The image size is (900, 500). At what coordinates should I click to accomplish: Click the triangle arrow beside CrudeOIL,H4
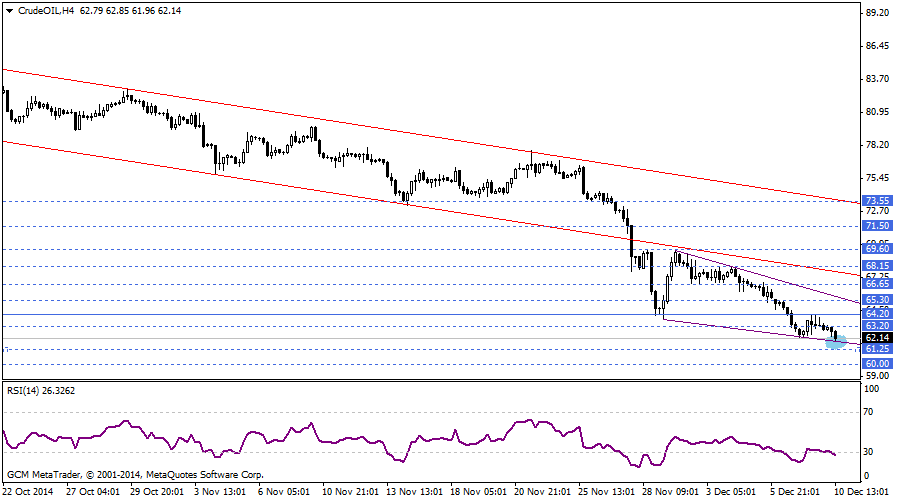coord(7,9)
